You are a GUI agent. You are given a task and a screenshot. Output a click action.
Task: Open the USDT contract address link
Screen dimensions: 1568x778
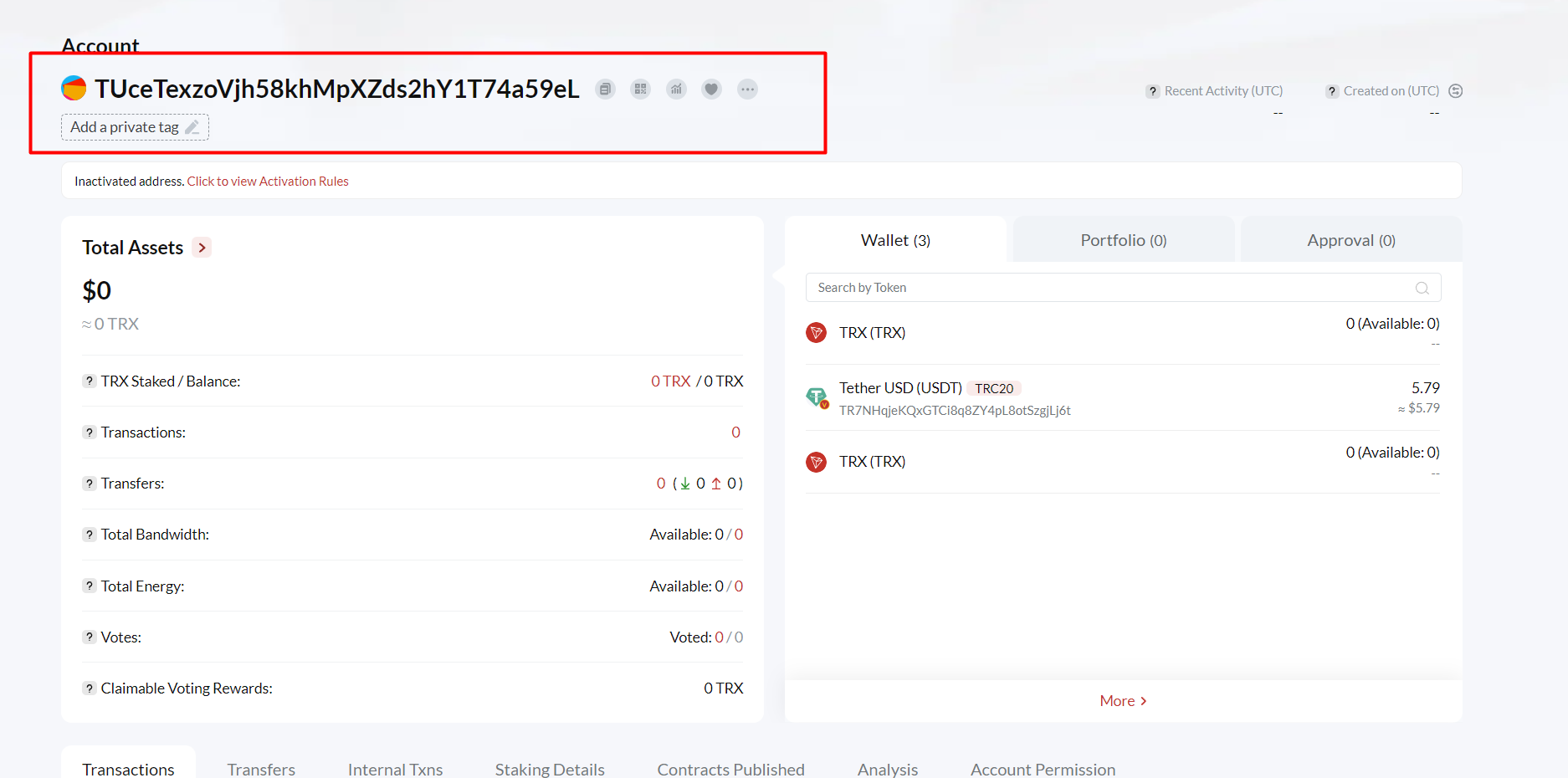[955, 411]
